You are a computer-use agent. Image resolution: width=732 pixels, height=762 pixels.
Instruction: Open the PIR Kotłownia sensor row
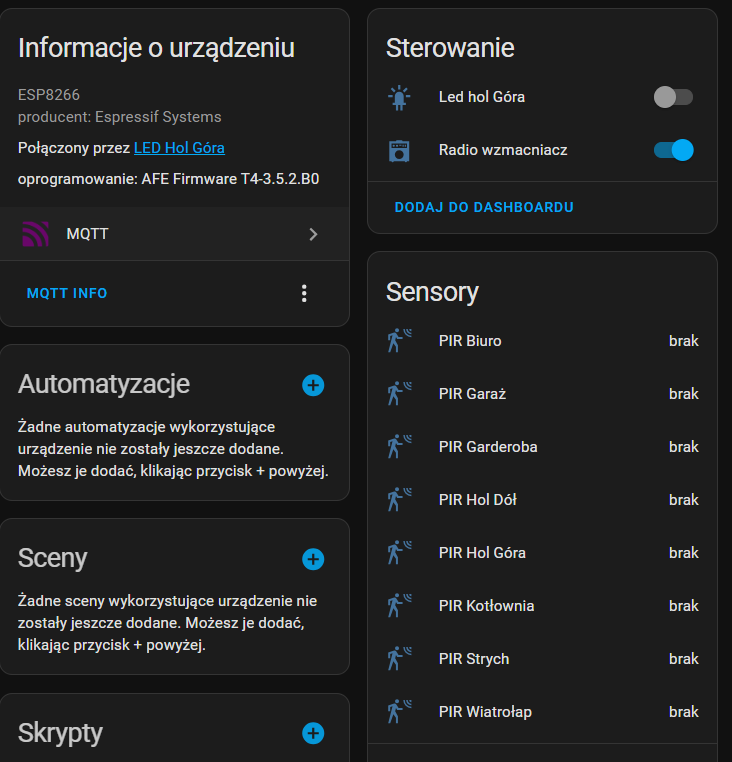point(542,606)
